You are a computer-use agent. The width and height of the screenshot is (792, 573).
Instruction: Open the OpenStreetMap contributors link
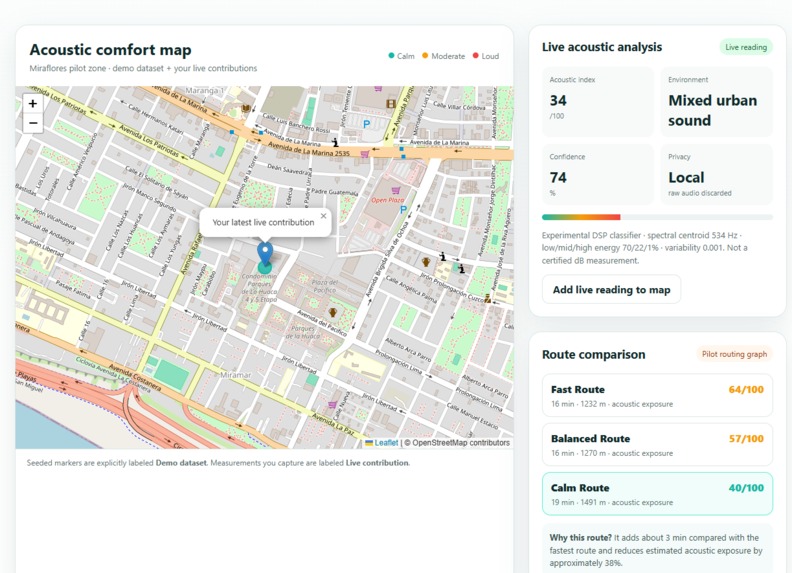(461, 443)
